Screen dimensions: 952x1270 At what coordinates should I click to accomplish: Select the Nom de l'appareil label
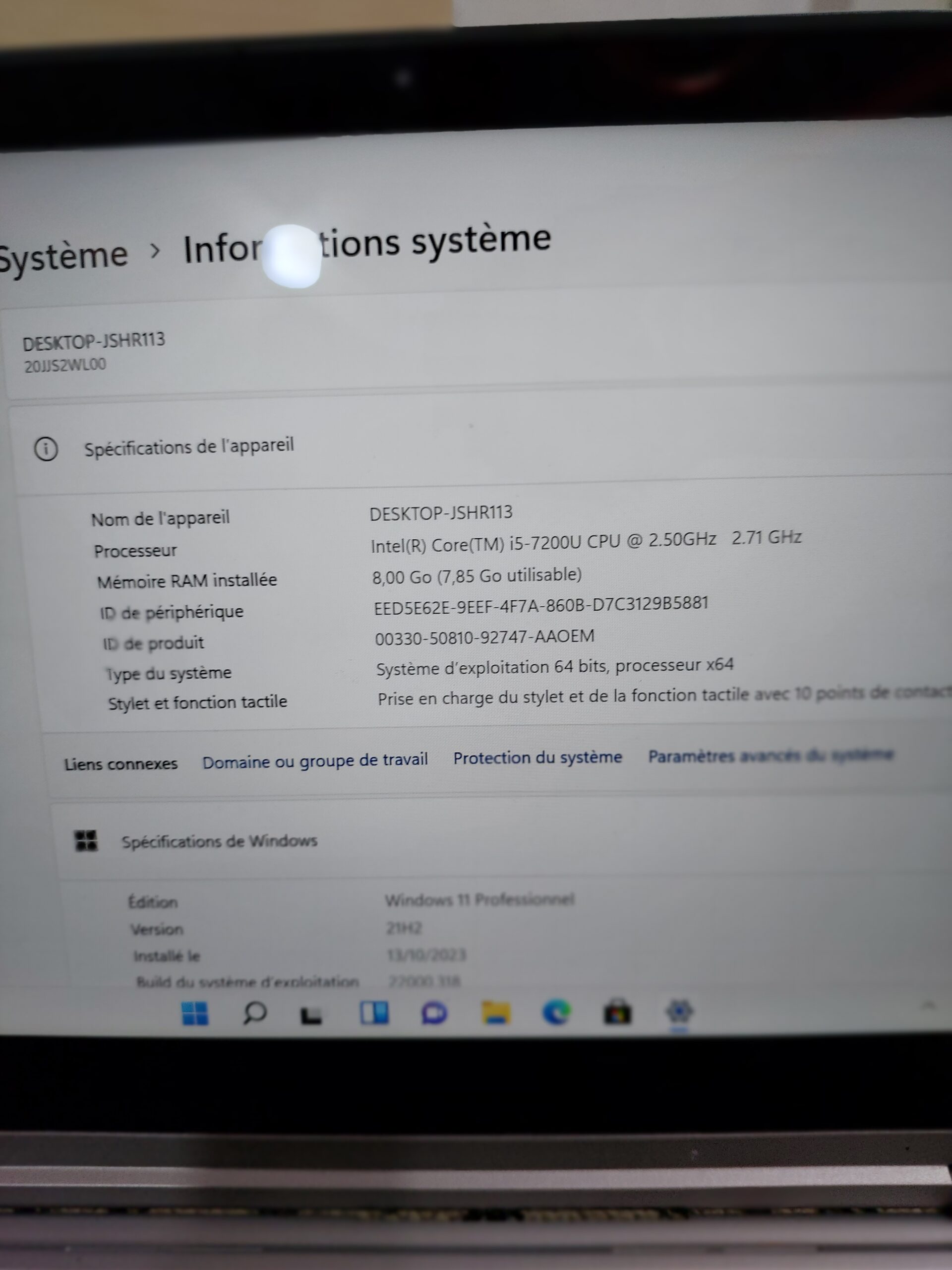point(160,518)
